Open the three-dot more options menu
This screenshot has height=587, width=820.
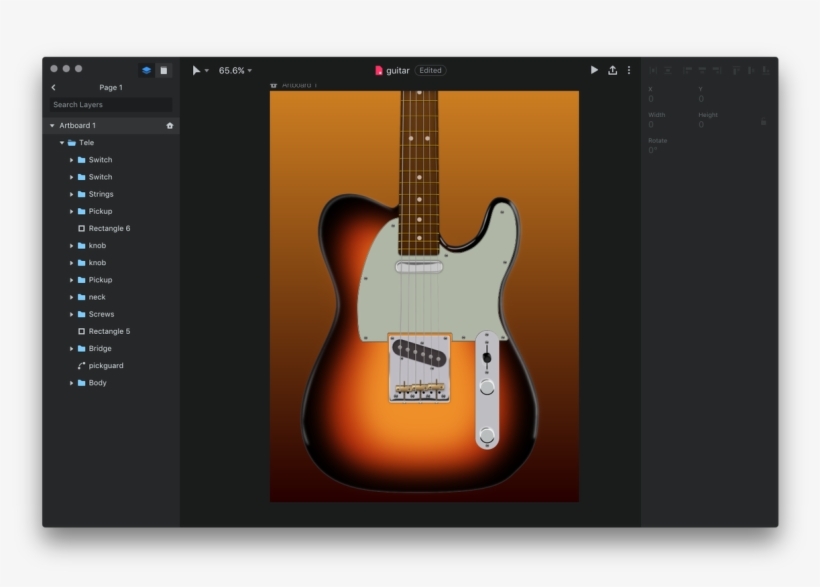[x=628, y=70]
